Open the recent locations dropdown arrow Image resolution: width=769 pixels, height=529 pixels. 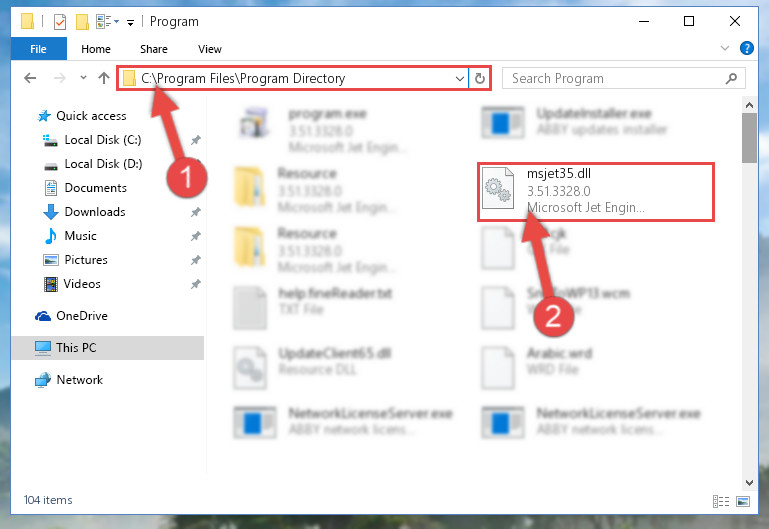click(x=83, y=77)
